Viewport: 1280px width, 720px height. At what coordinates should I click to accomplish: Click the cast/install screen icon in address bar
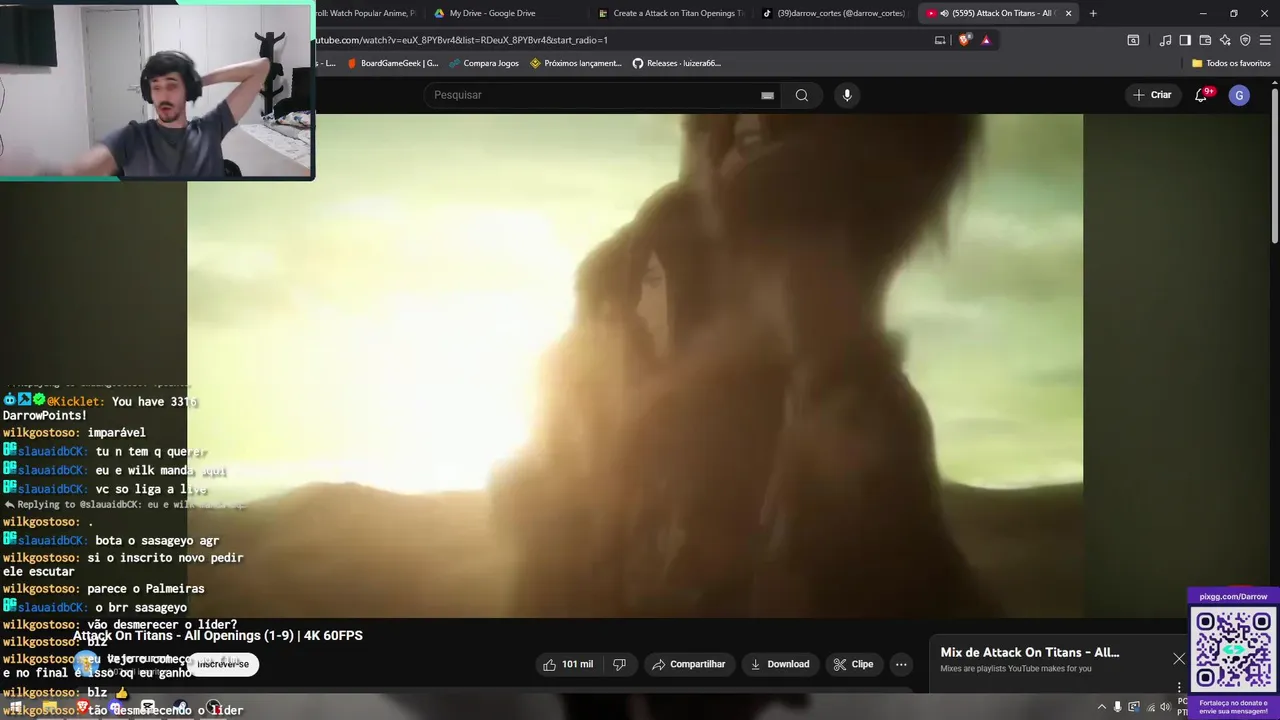(x=940, y=40)
